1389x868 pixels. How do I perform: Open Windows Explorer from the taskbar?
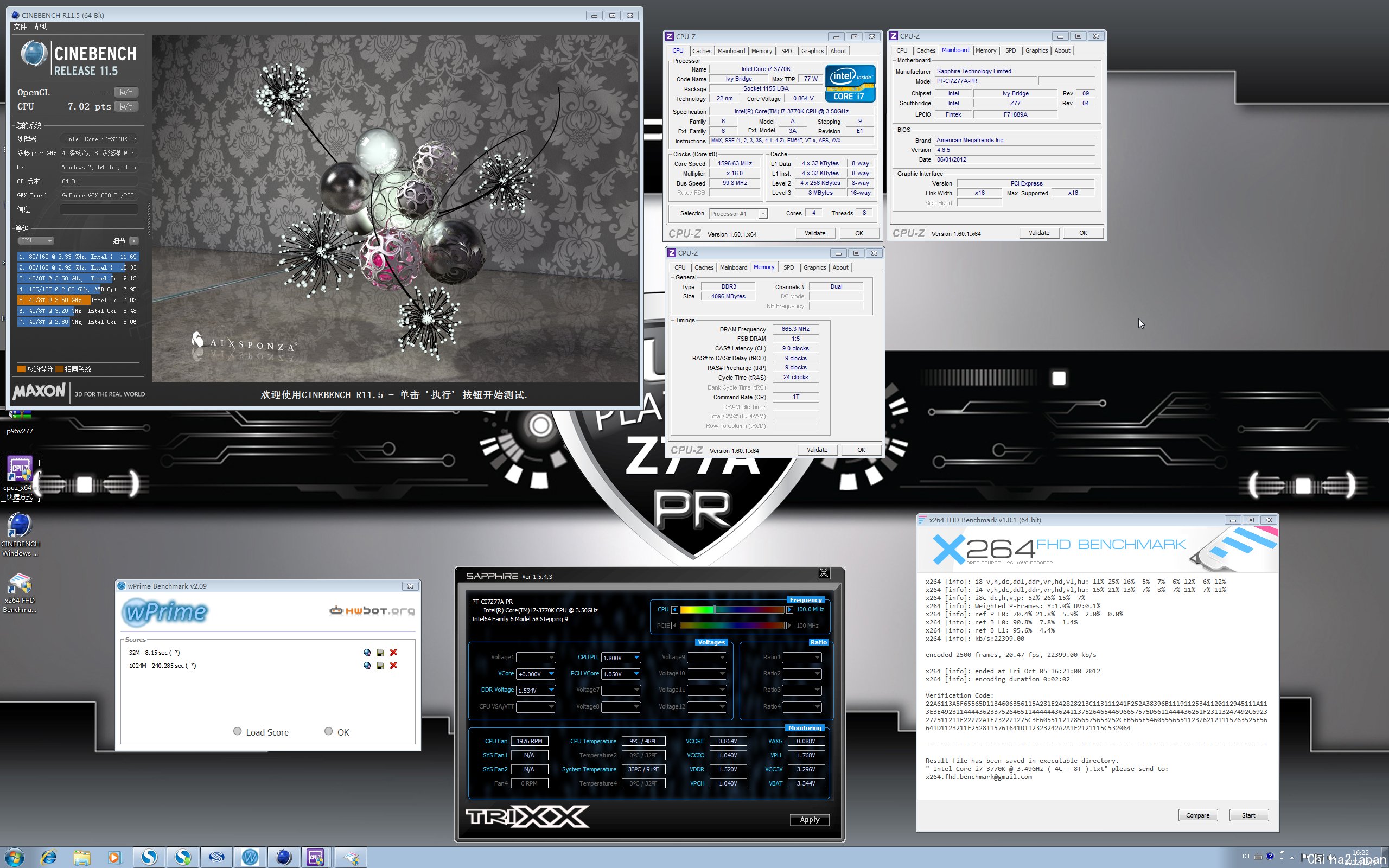point(81,858)
